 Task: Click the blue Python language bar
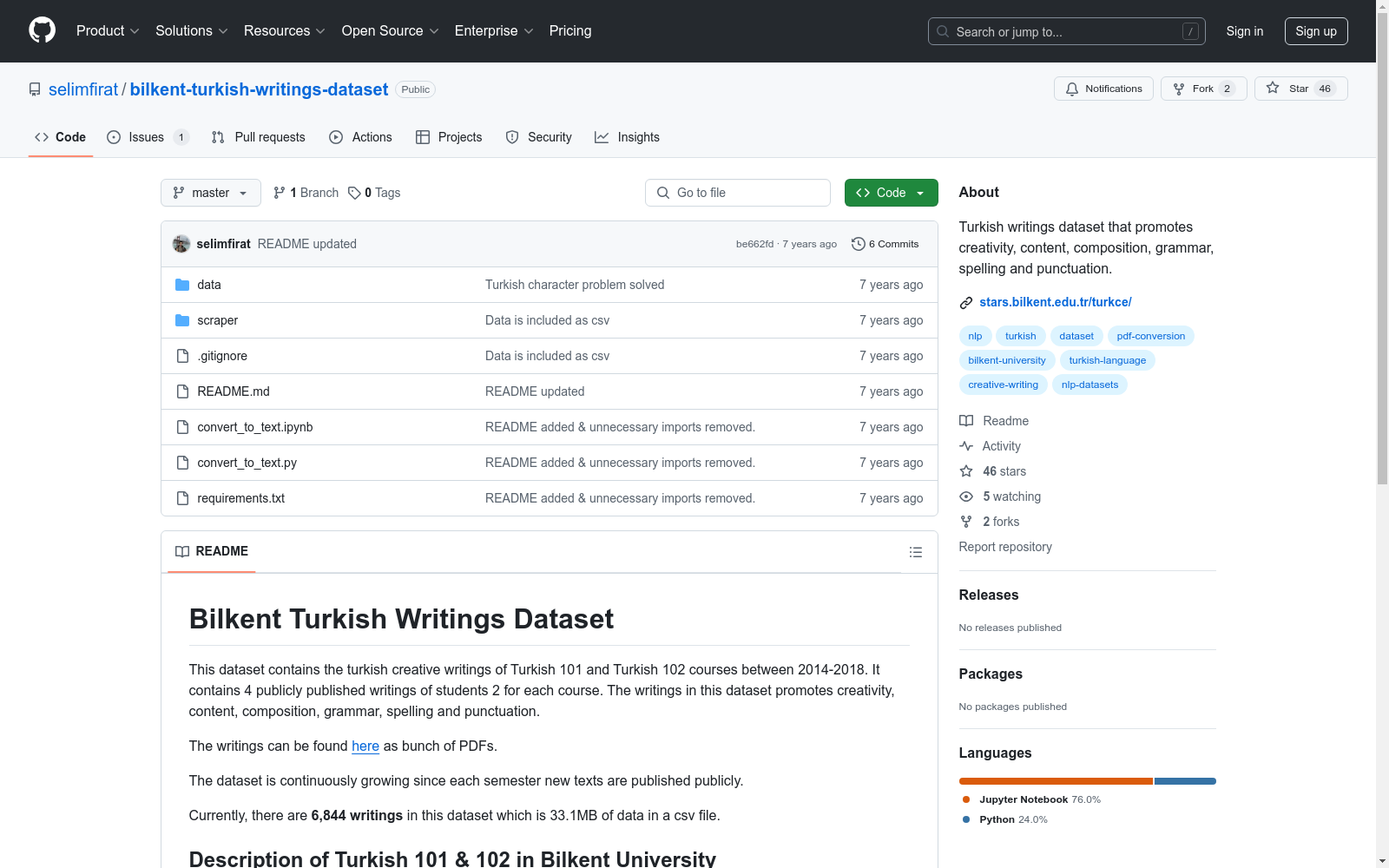click(x=1185, y=781)
